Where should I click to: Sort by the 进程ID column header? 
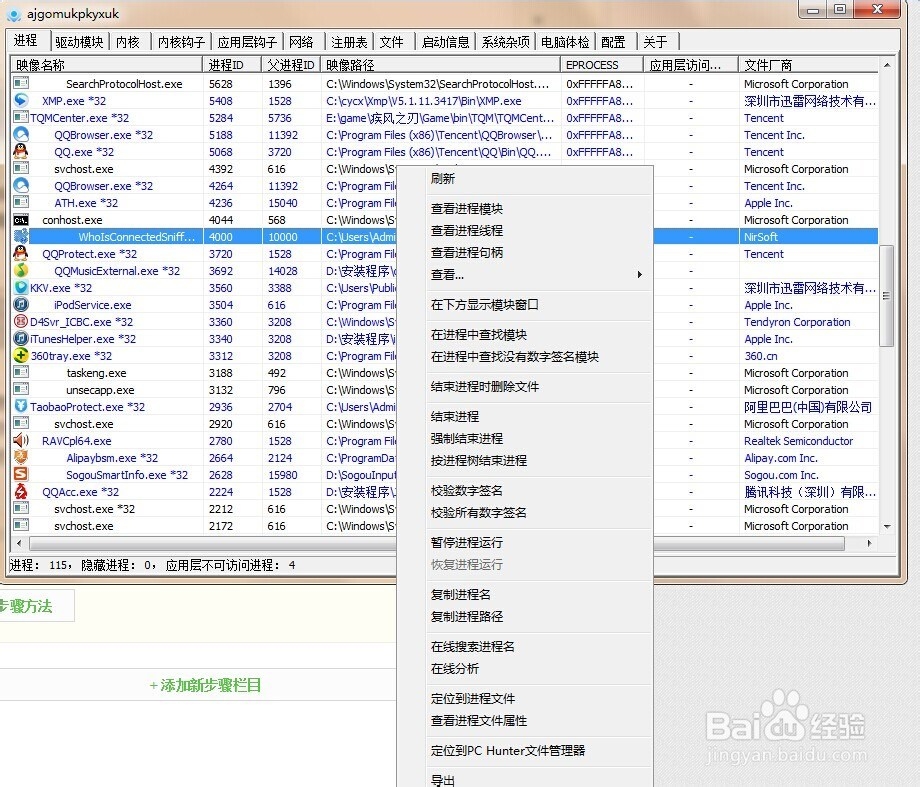232,65
